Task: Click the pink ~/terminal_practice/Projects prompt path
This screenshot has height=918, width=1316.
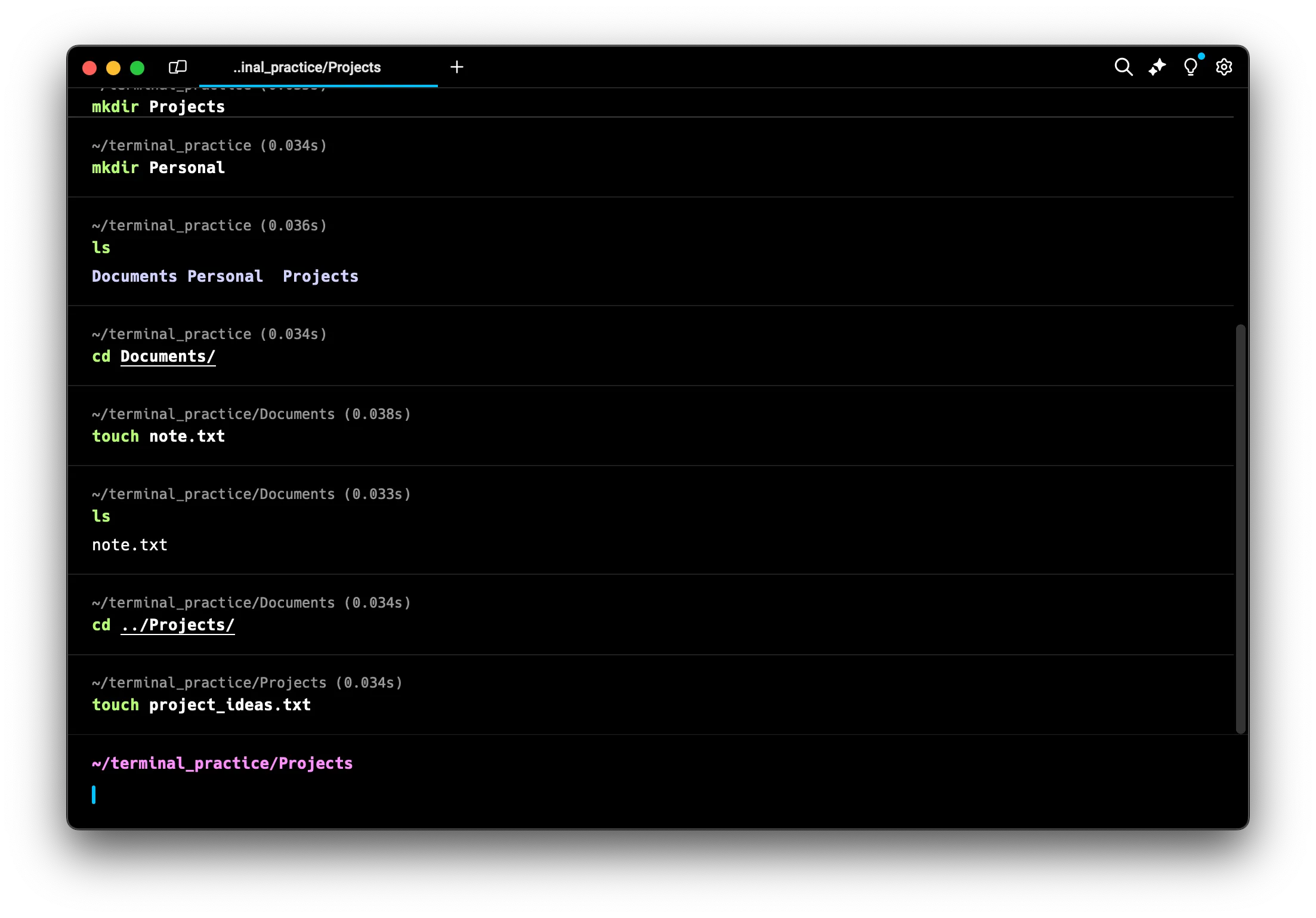Action: pos(222,763)
